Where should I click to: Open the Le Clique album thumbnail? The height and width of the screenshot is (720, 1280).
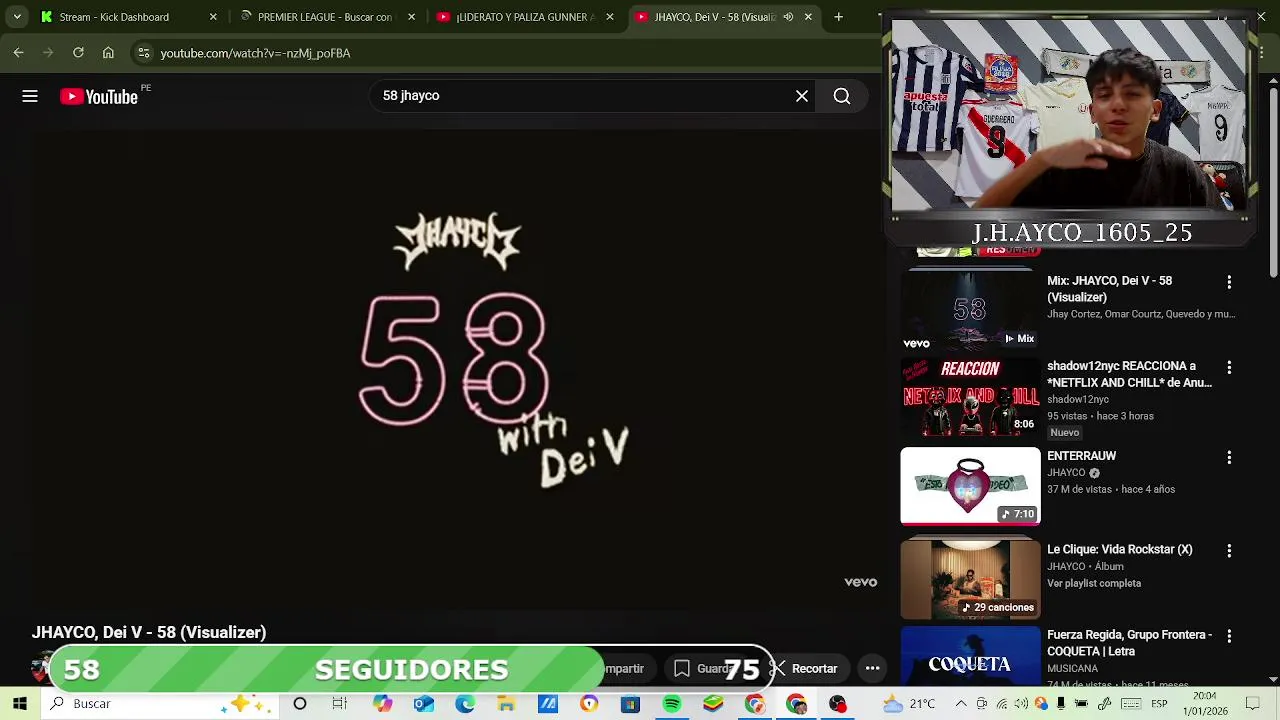point(970,578)
